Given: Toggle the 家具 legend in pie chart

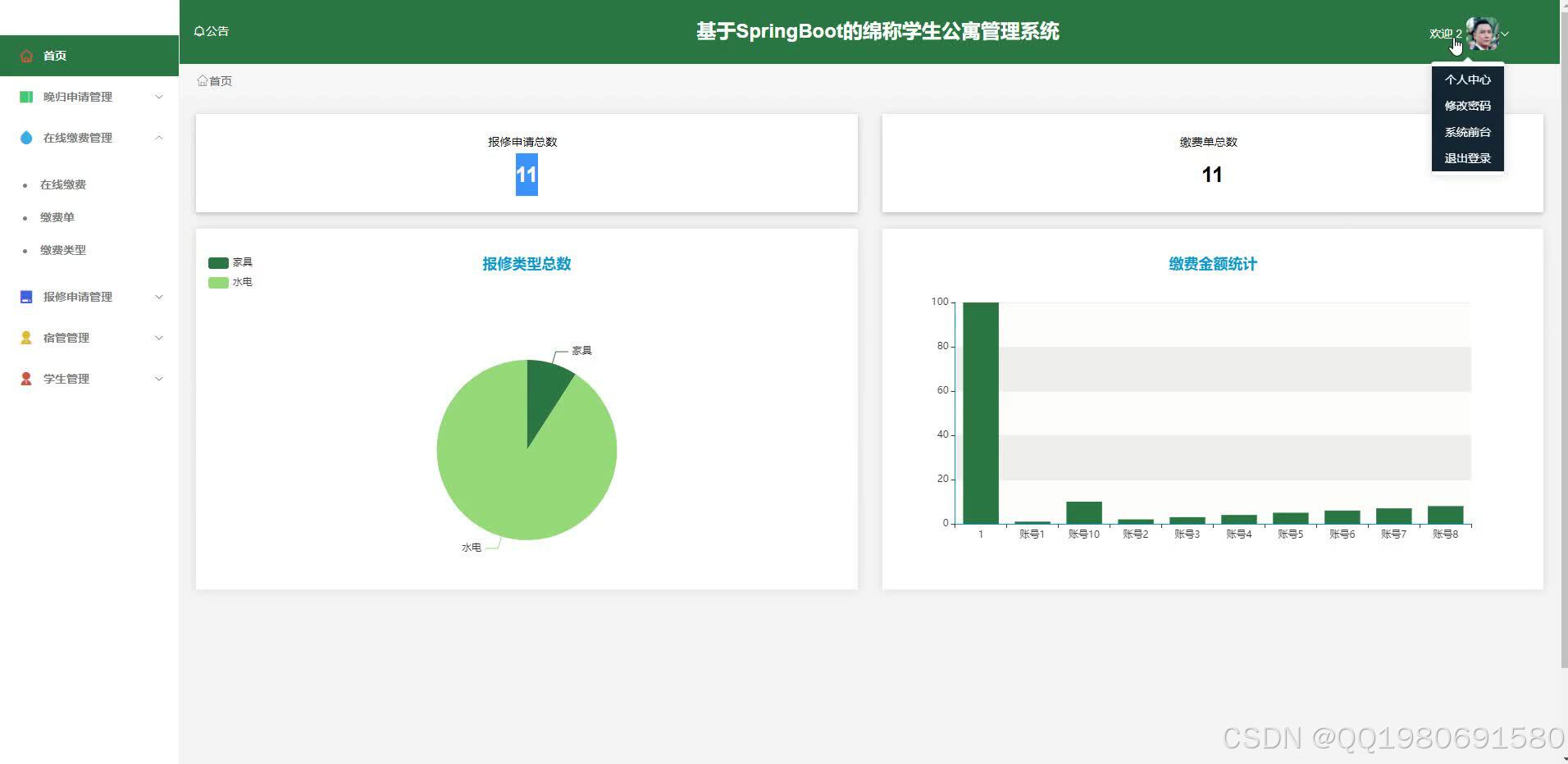Looking at the screenshot, I should click(230, 262).
